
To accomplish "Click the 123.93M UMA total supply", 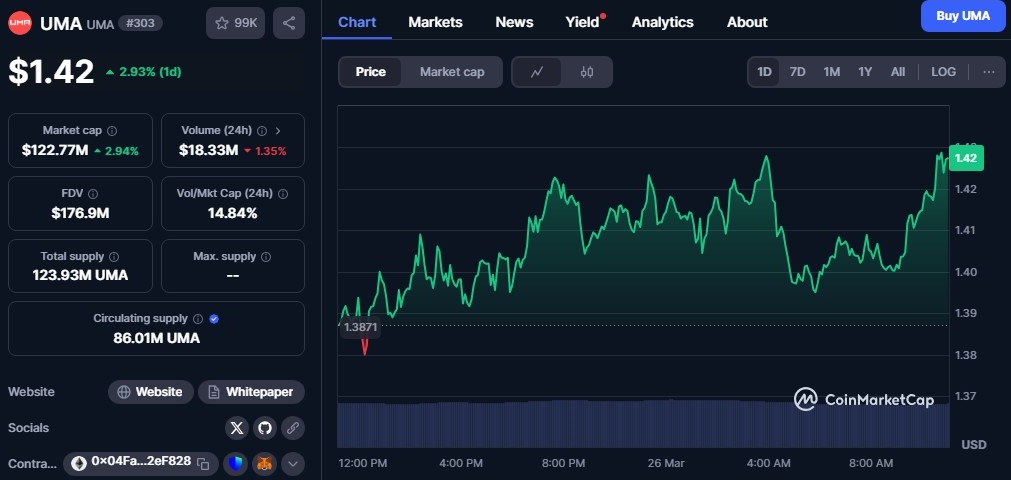I will click(81, 275).
